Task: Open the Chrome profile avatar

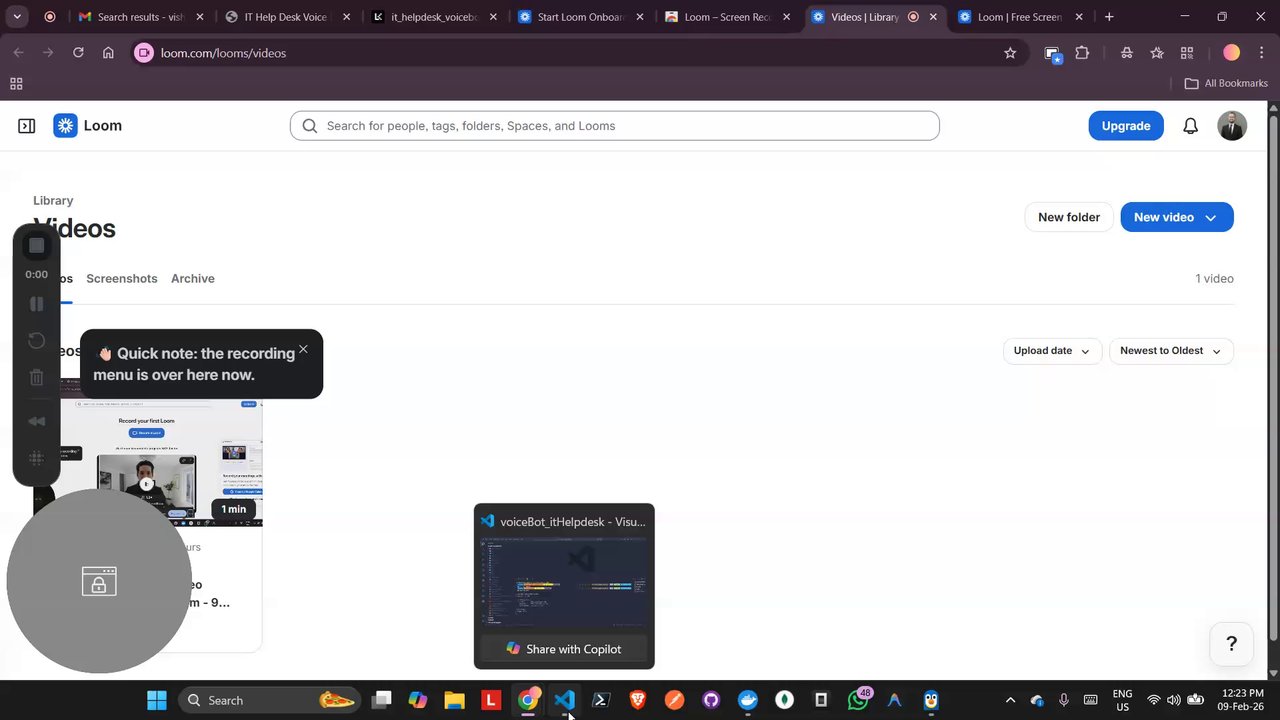Action: tap(1232, 53)
